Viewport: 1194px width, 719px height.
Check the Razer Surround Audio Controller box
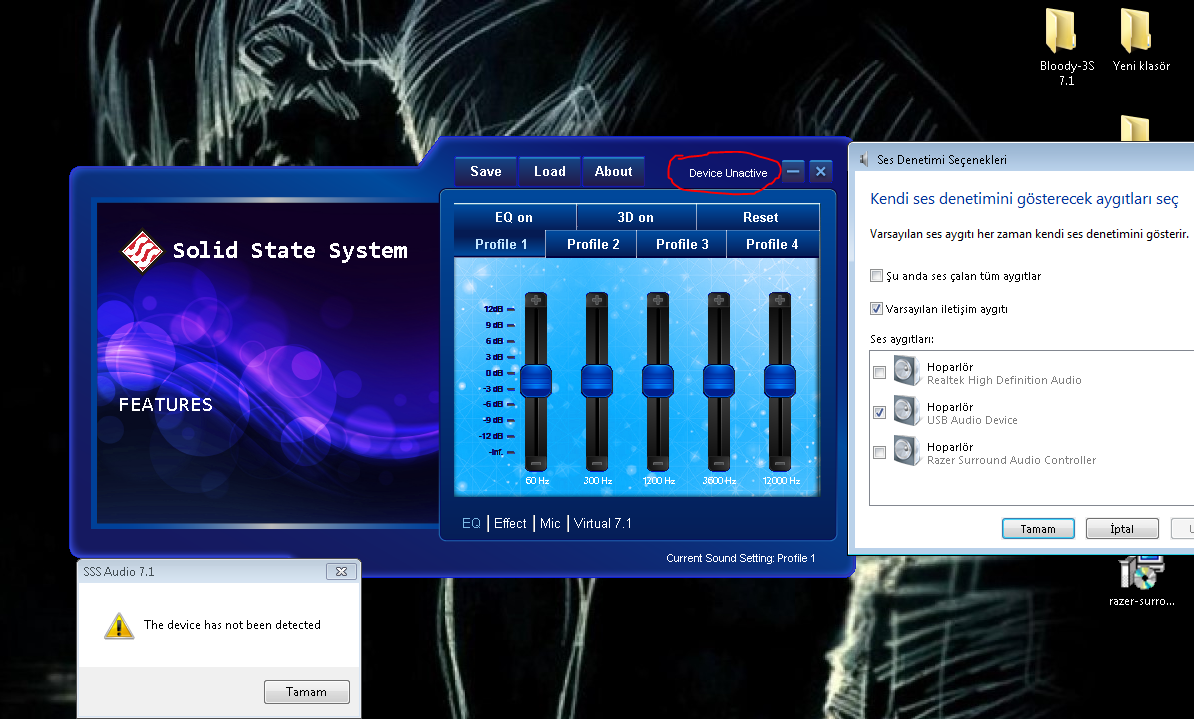pos(880,452)
